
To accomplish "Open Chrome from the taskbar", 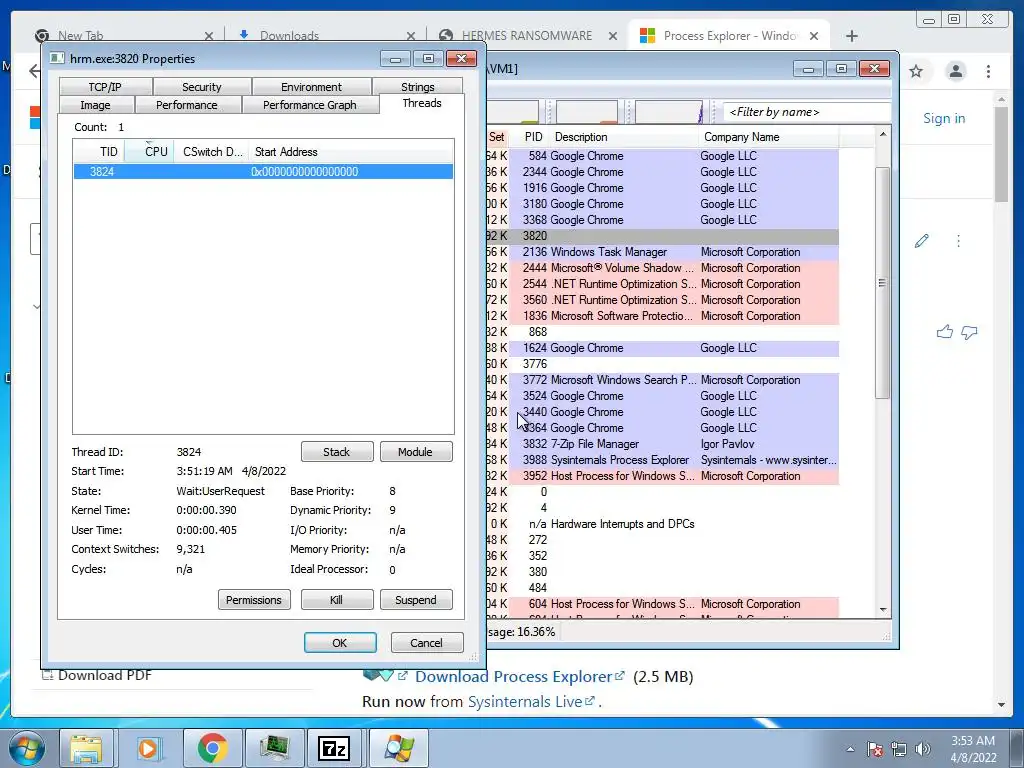I will point(212,748).
